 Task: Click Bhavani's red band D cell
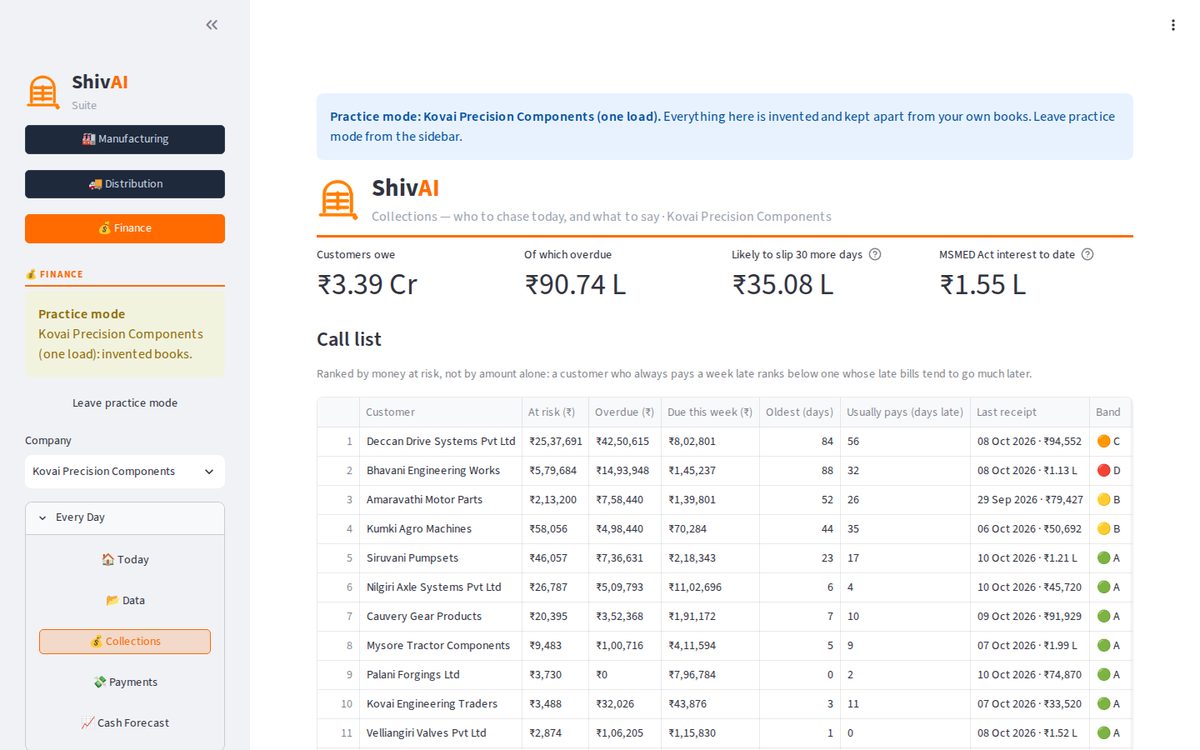tap(1110, 470)
